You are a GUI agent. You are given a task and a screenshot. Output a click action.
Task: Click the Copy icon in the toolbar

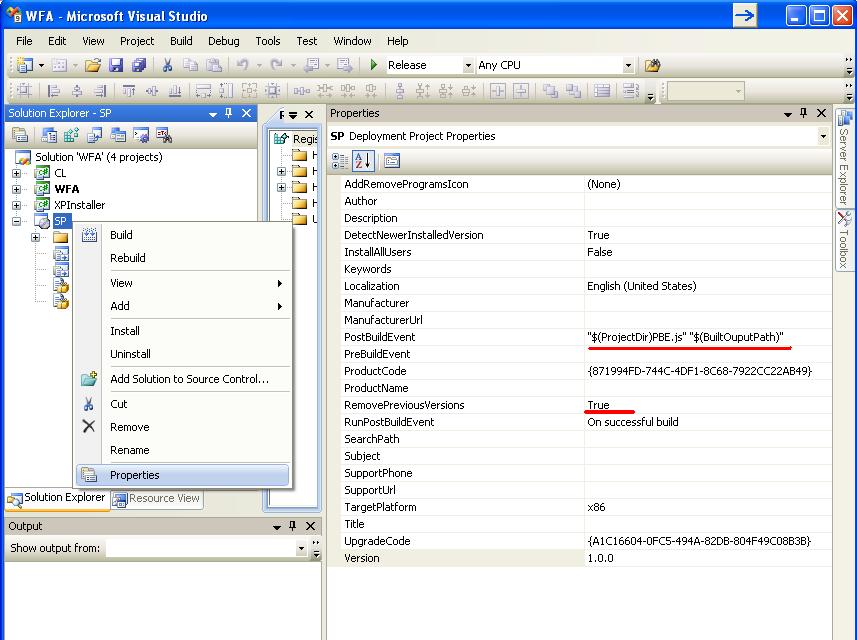tap(190, 65)
